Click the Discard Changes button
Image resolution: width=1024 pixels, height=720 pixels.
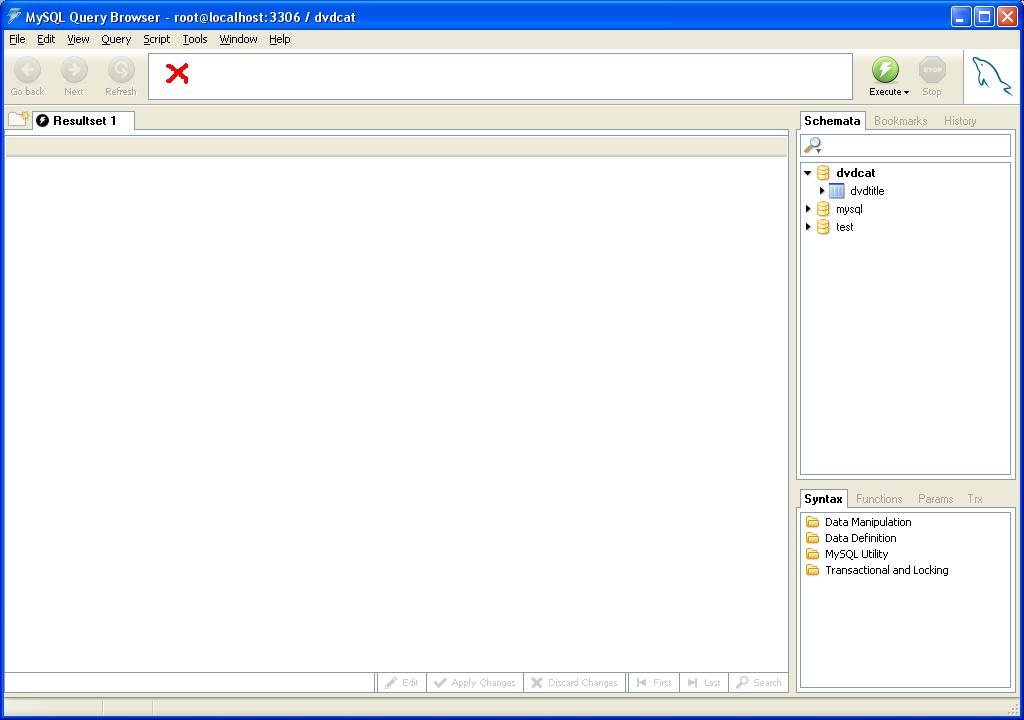575,682
